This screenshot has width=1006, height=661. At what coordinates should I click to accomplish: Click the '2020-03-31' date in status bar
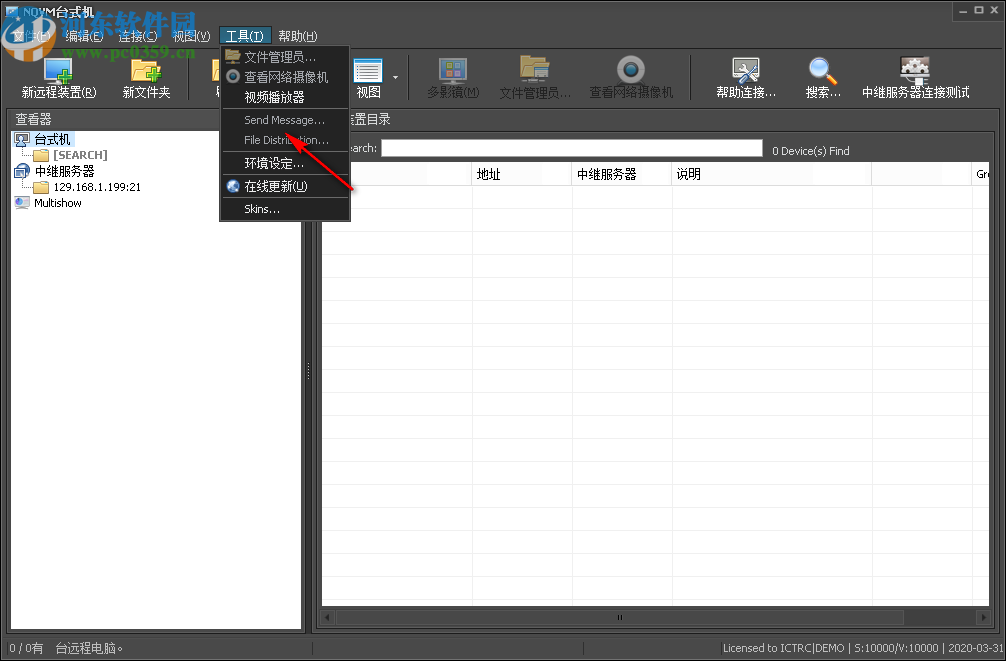975,648
